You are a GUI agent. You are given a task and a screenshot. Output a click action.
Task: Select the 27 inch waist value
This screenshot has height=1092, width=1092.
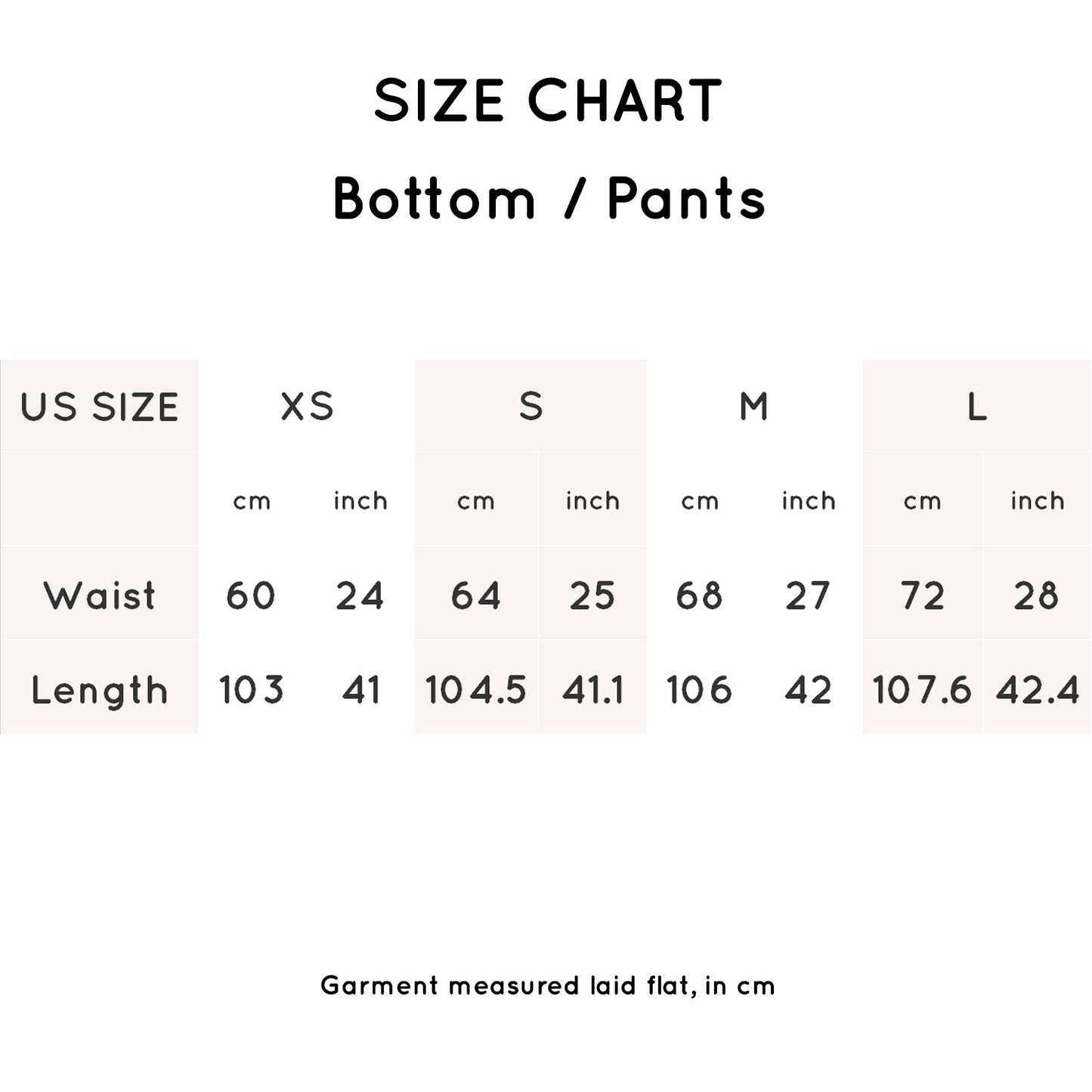pos(808,595)
